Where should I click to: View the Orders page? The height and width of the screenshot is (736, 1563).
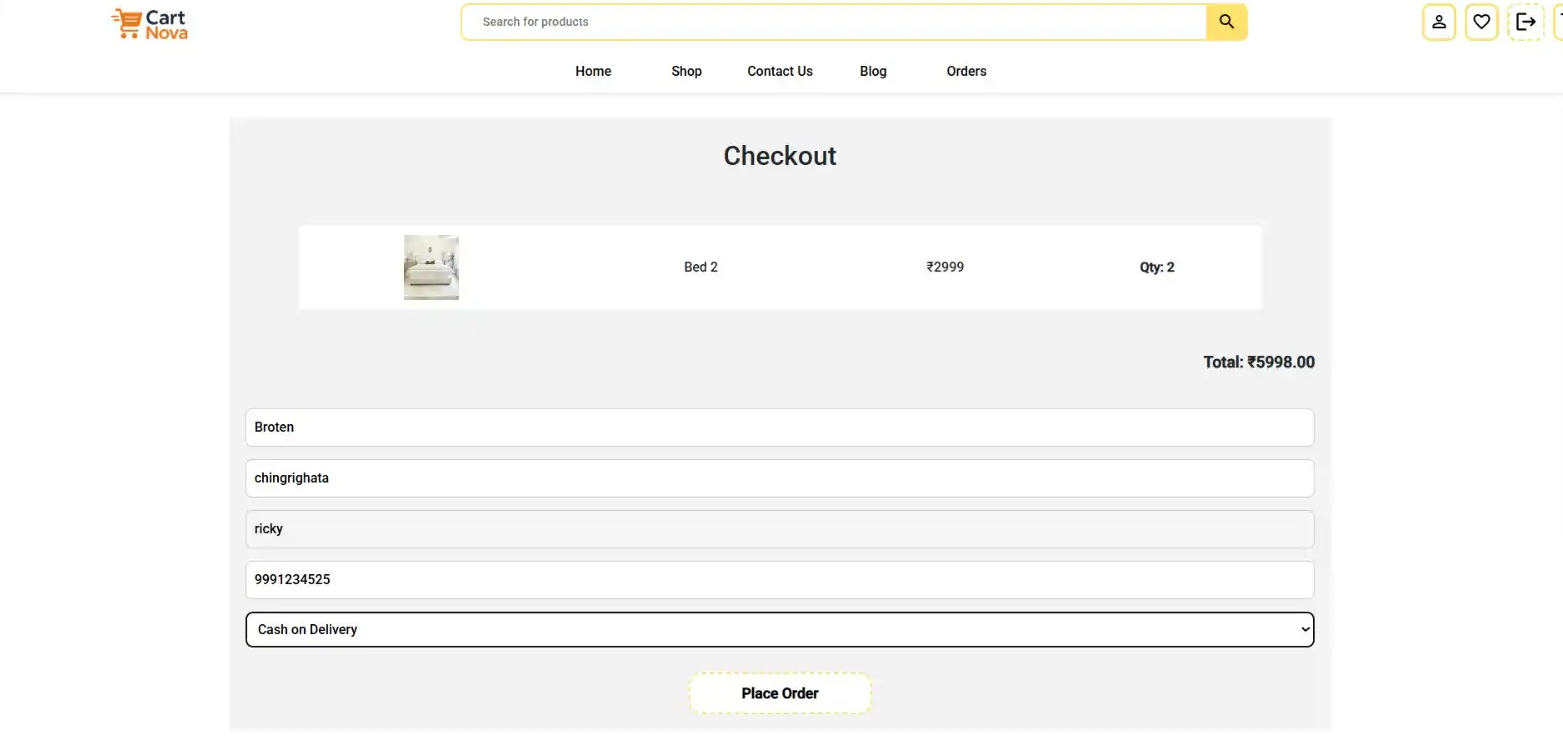tap(966, 71)
